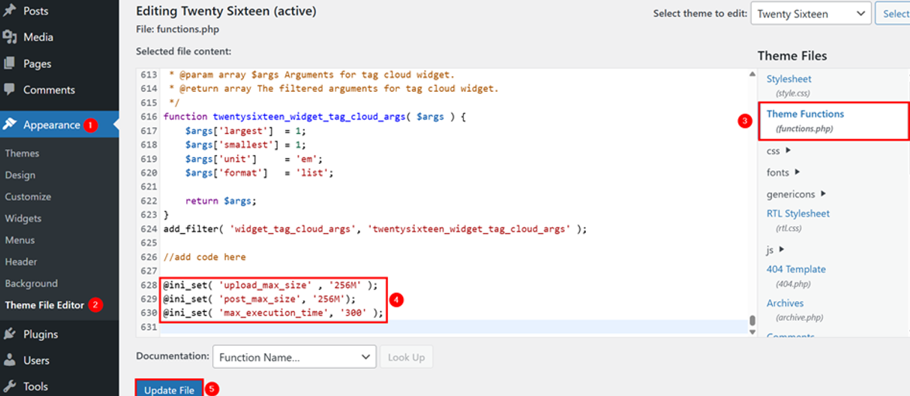
Task: Go to Themes submenu item
Action: point(22,153)
